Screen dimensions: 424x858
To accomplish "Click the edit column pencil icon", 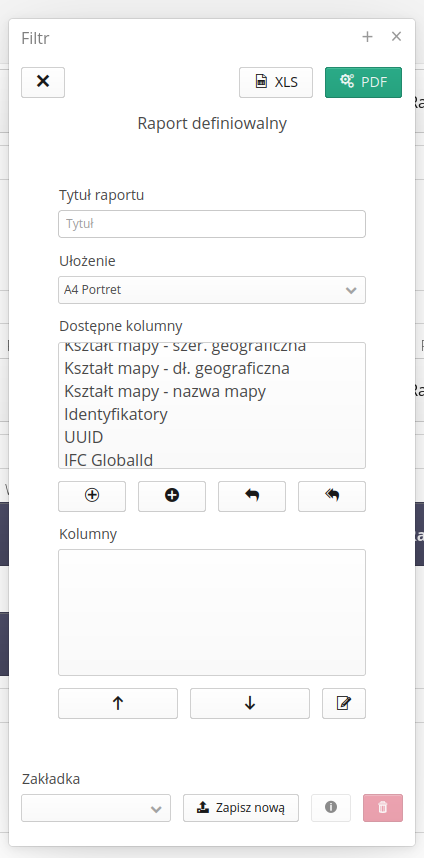I will coord(344,703).
